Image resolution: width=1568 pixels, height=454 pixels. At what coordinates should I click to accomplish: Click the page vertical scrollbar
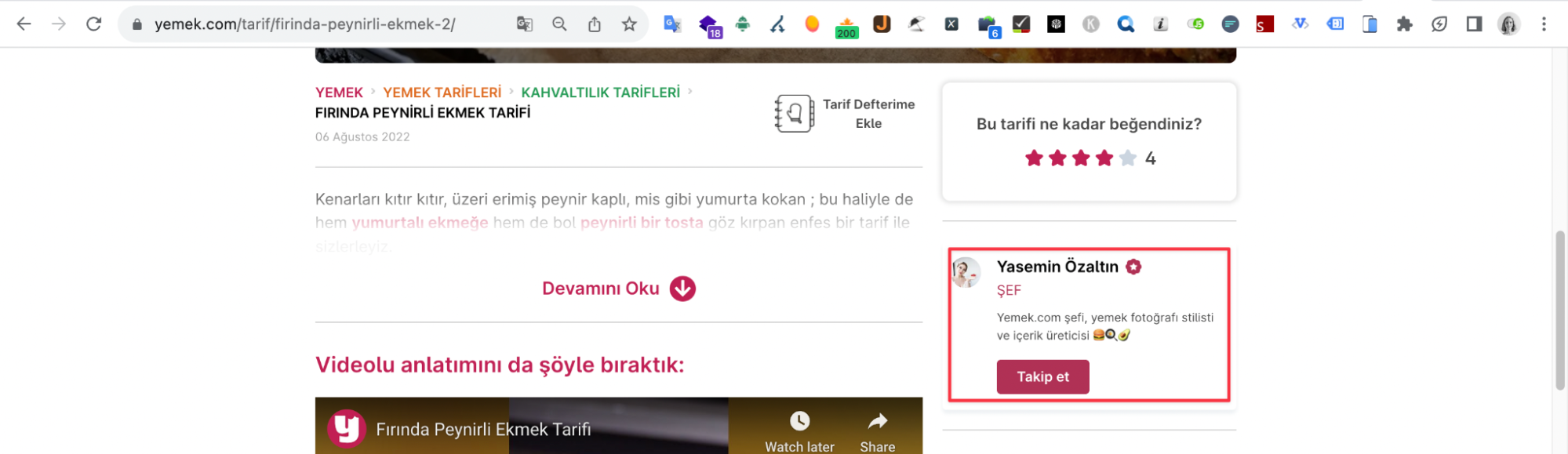tap(1559, 310)
